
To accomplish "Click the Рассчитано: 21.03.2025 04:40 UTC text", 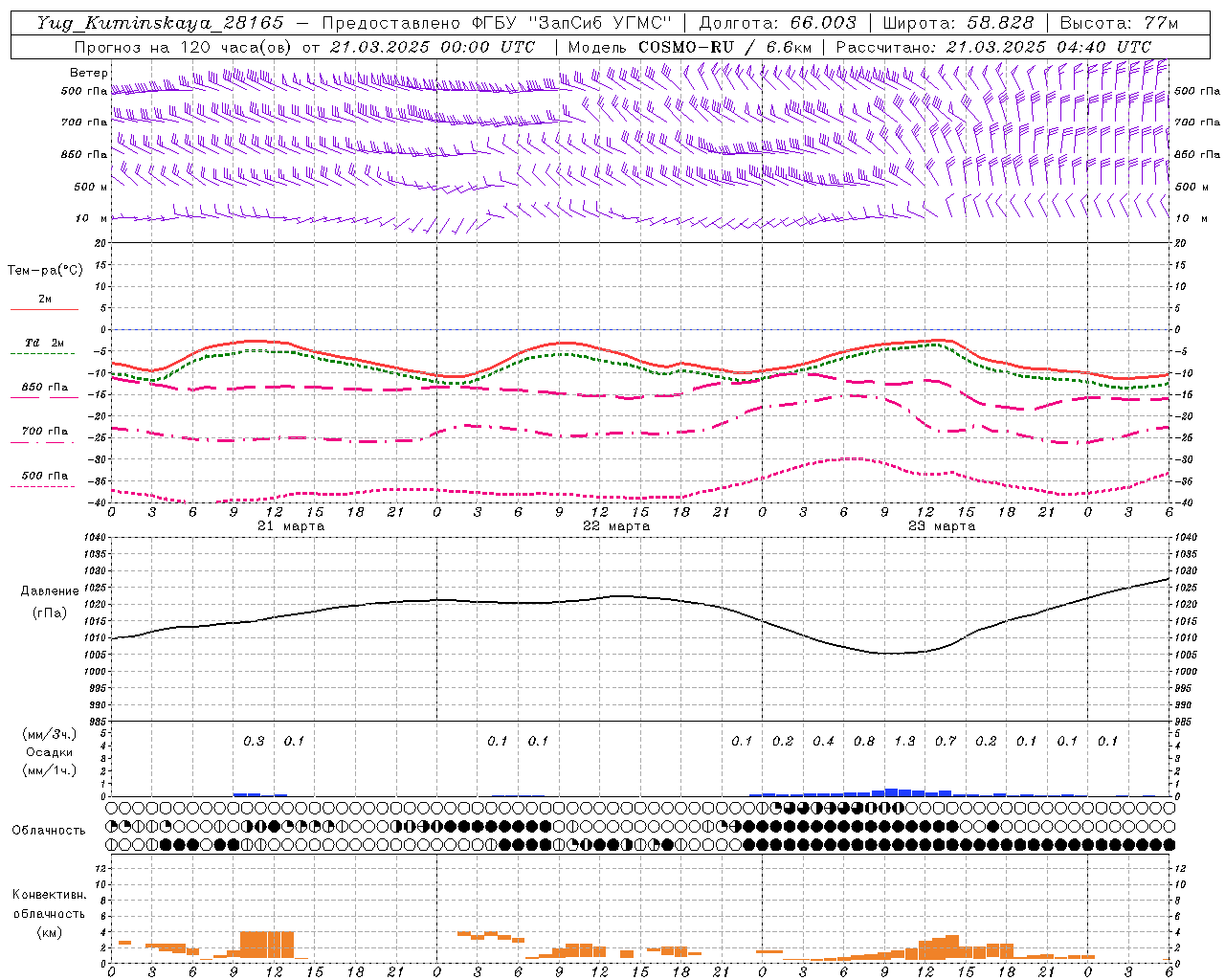I will pos(993,47).
